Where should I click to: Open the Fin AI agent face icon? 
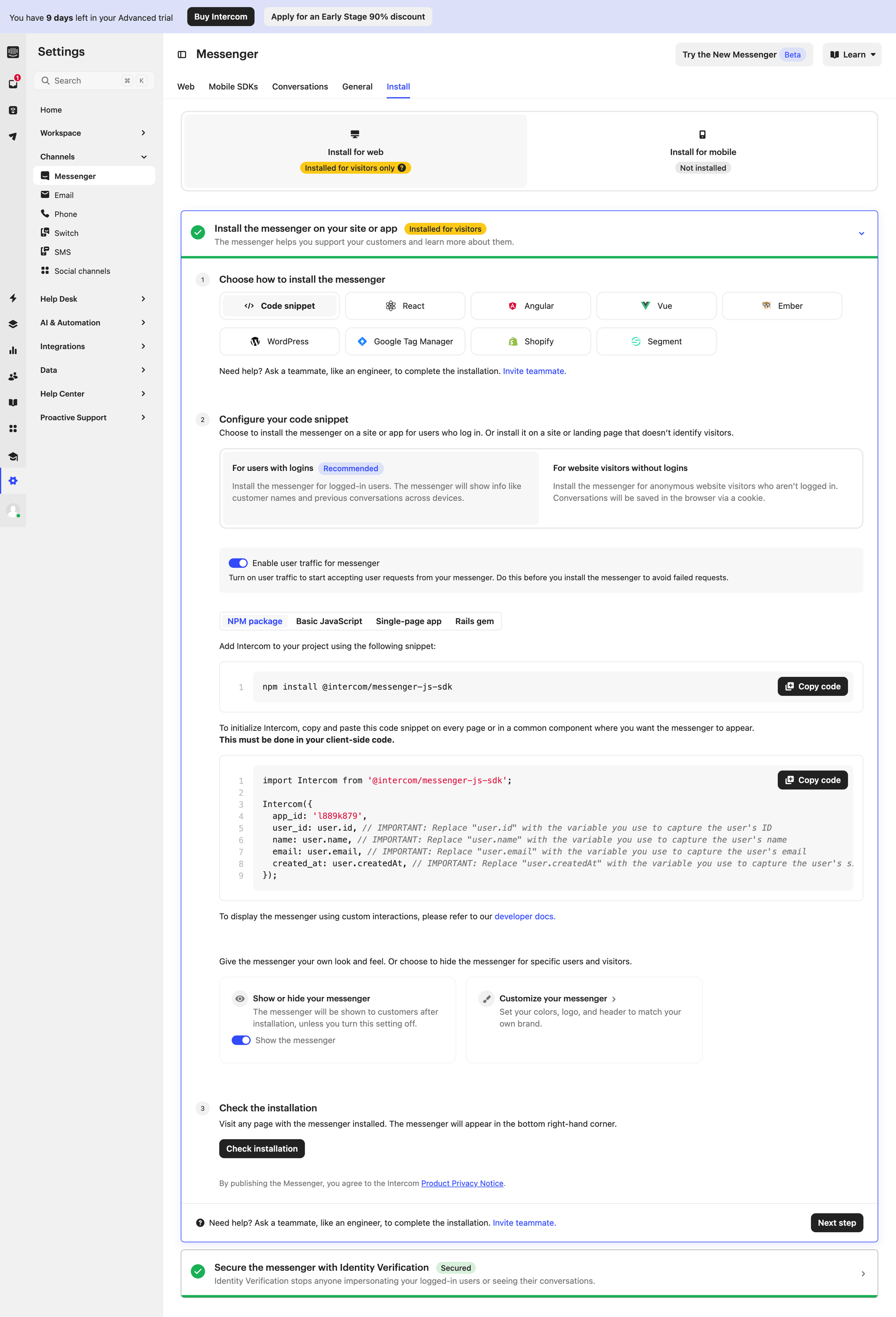click(13, 110)
